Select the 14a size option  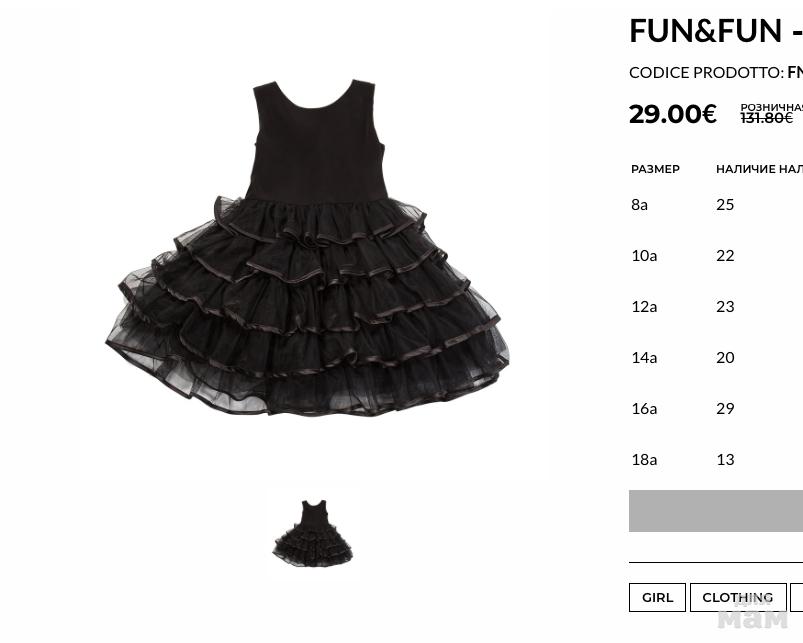point(644,357)
